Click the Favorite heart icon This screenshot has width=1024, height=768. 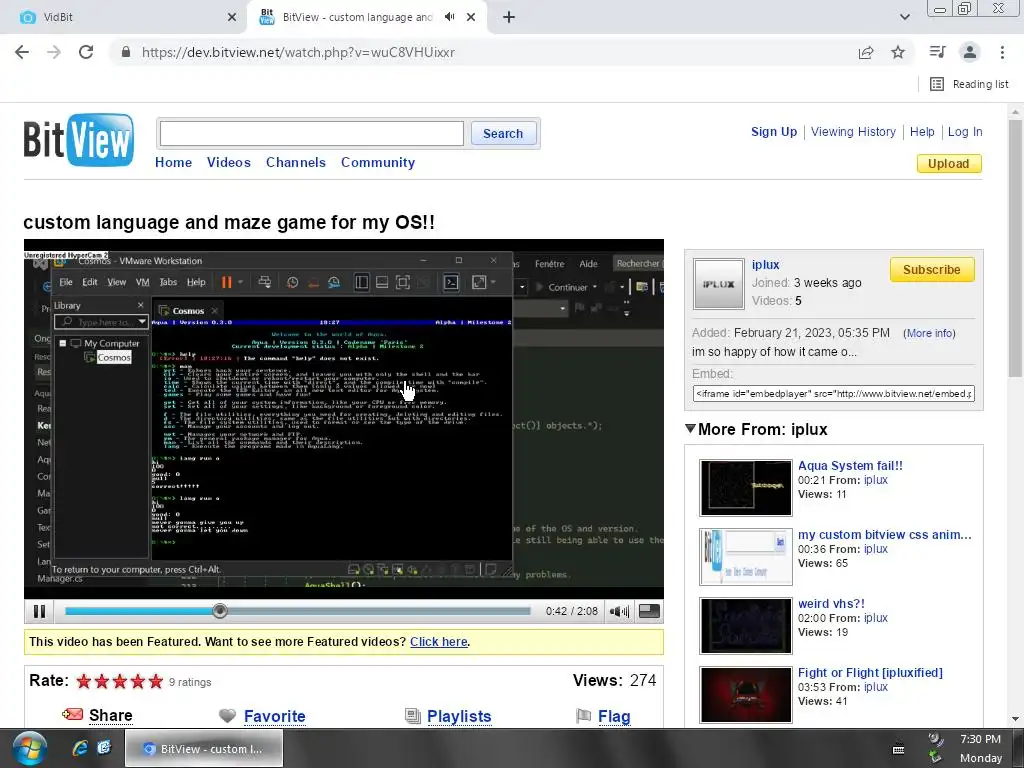(x=227, y=716)
